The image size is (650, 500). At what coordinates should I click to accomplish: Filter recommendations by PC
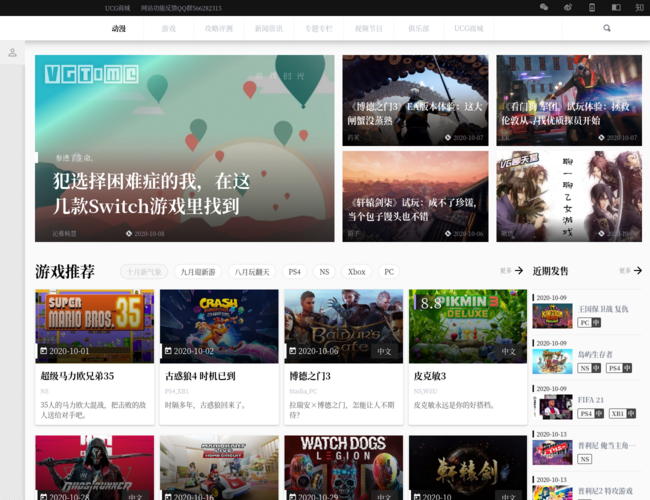389,272
